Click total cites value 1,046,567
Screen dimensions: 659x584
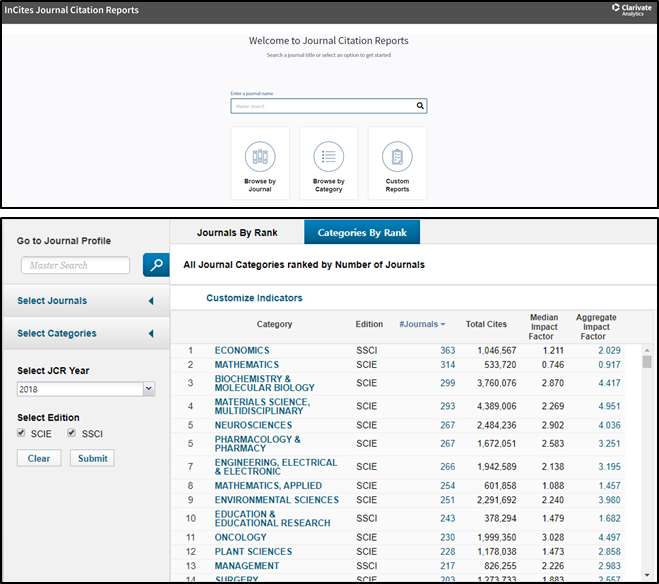click(496, 350)
